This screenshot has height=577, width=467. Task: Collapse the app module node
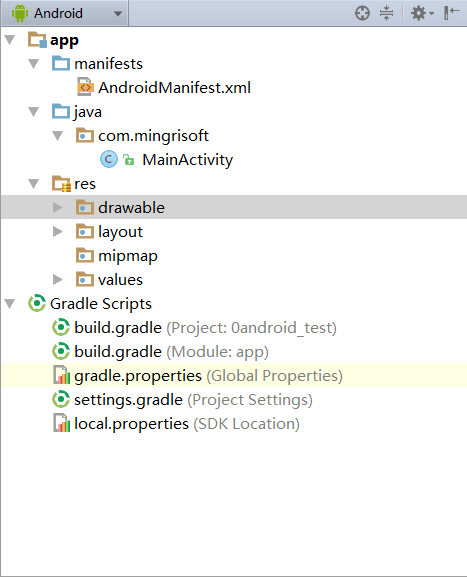(x=10, y=40)
